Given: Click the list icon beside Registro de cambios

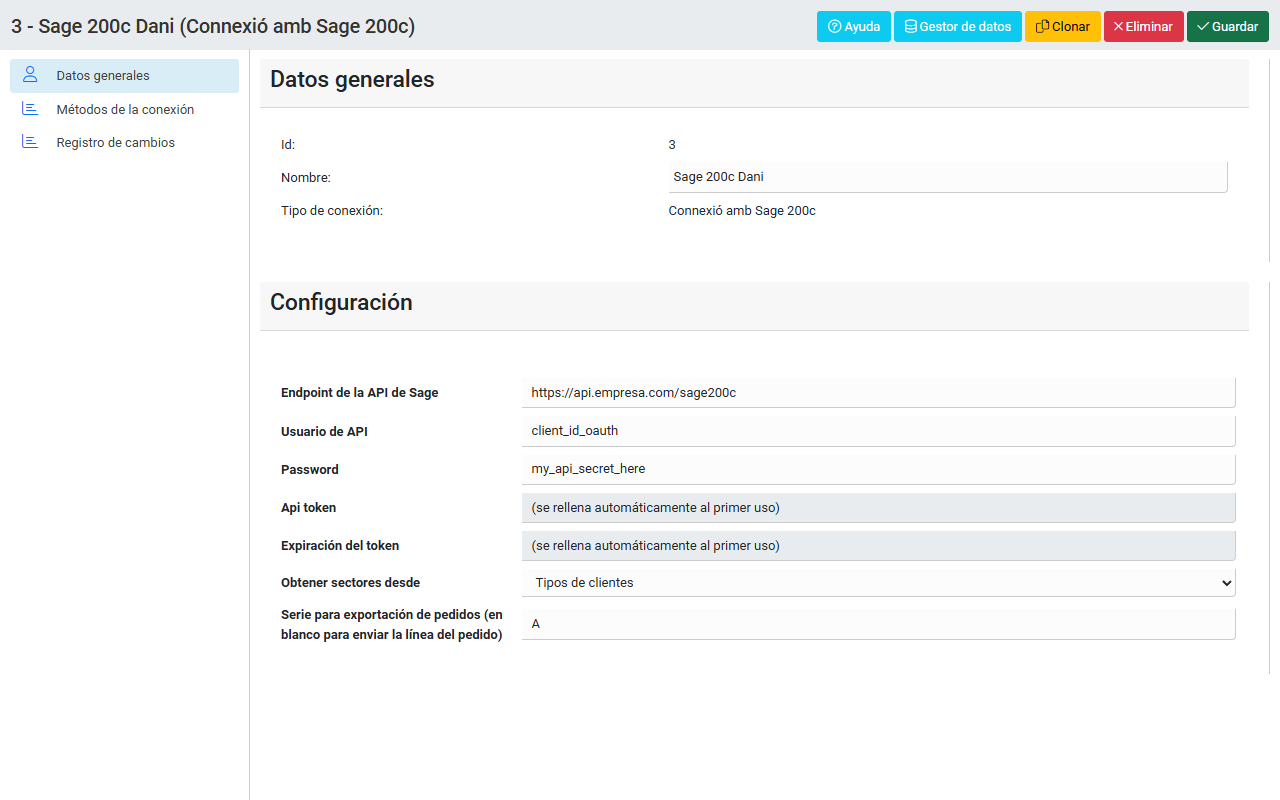Looking at the screenshot, I should (30, 142).
